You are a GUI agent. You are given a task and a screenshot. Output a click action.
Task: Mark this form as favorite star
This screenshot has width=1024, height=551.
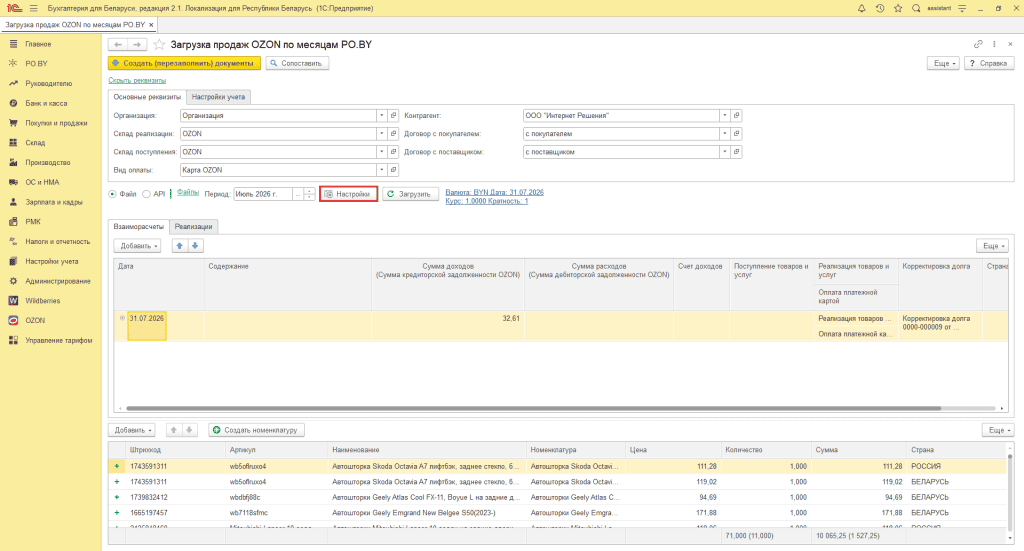[159, 44]
